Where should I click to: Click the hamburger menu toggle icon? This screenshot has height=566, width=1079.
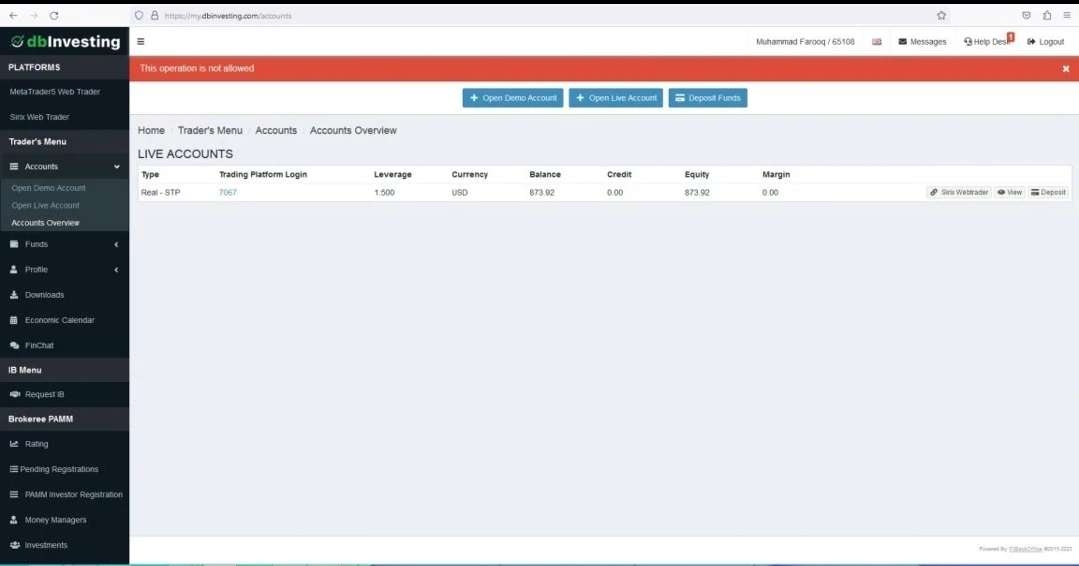point(141,42)
